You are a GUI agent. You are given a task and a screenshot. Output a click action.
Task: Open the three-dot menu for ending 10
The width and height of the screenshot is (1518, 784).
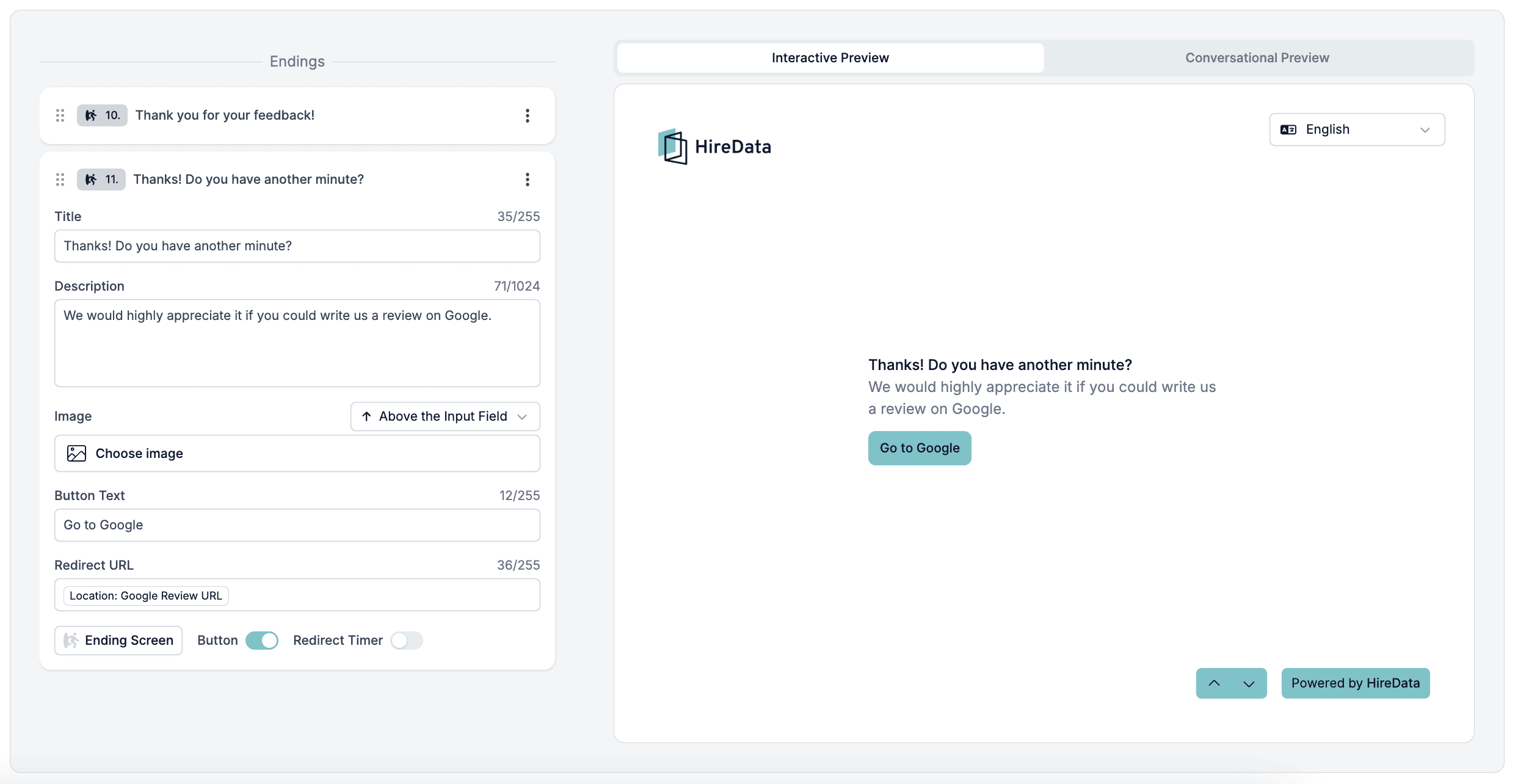528,115
